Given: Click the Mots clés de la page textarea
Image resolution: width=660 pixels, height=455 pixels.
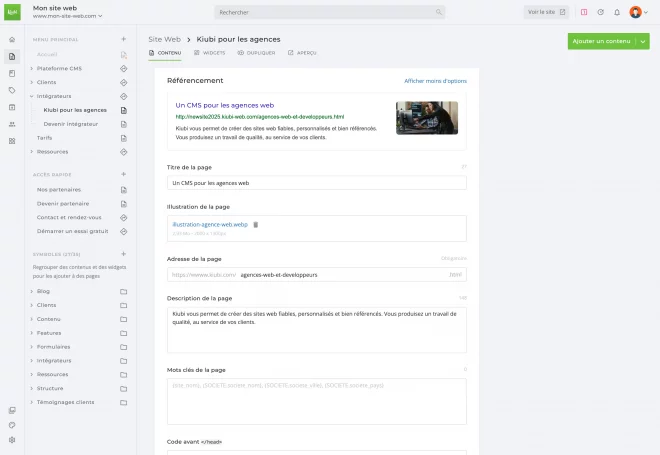Looking at the screenshot, I should [317, 402].
